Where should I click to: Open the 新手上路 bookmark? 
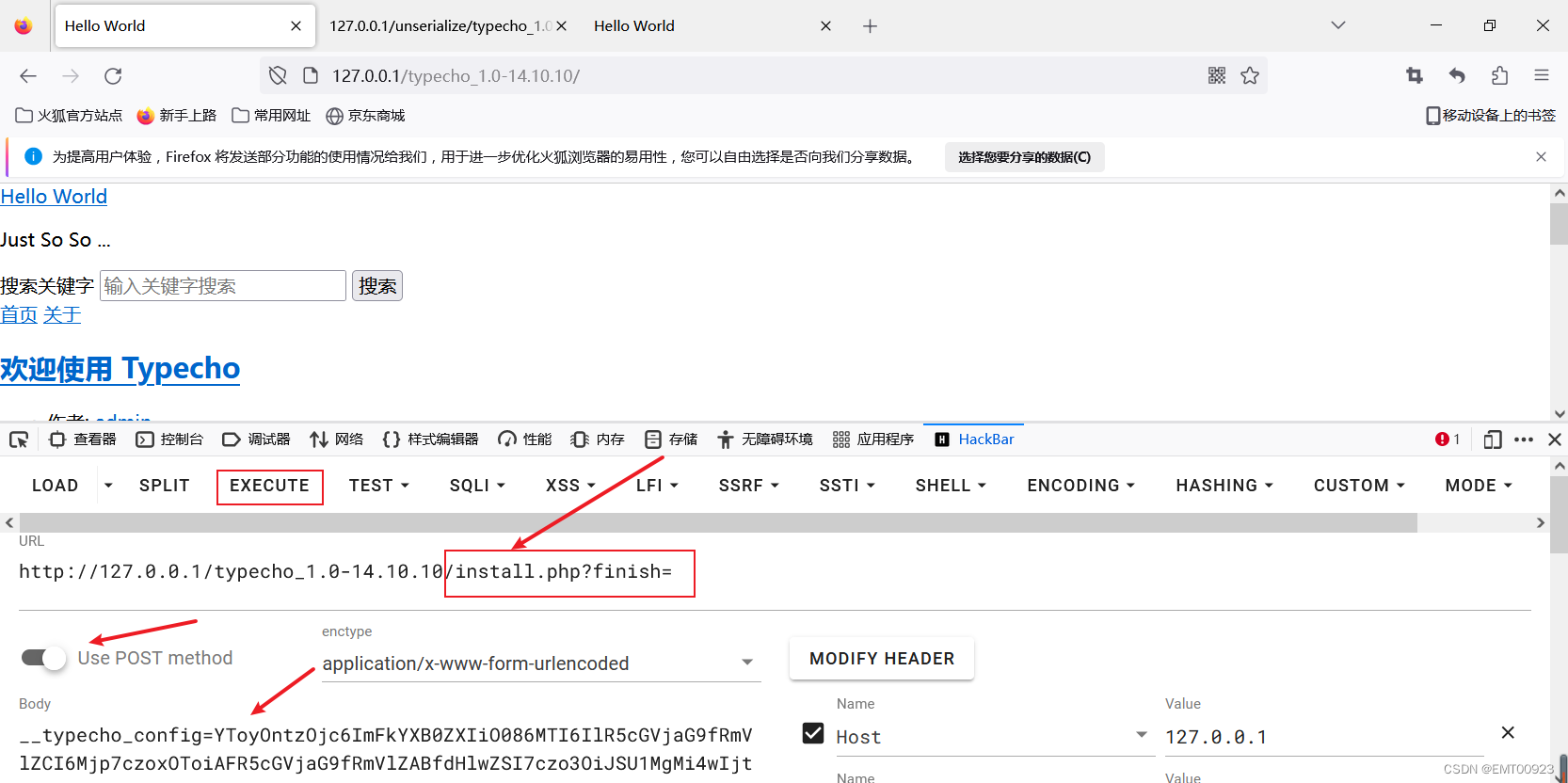point(177,116)
